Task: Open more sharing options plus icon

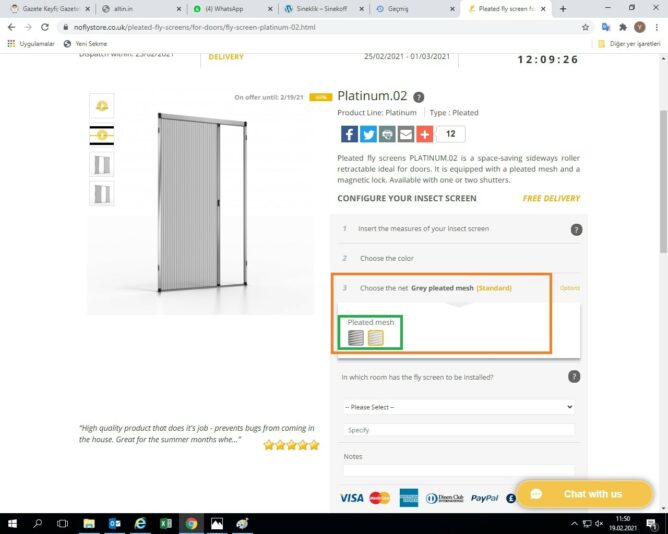Action: [425, 134]
